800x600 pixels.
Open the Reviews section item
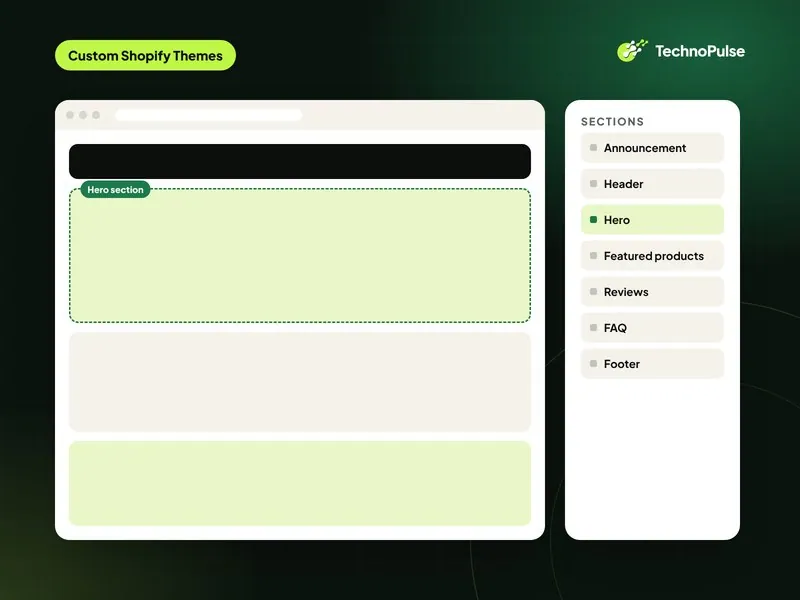[x=652, y=292]
